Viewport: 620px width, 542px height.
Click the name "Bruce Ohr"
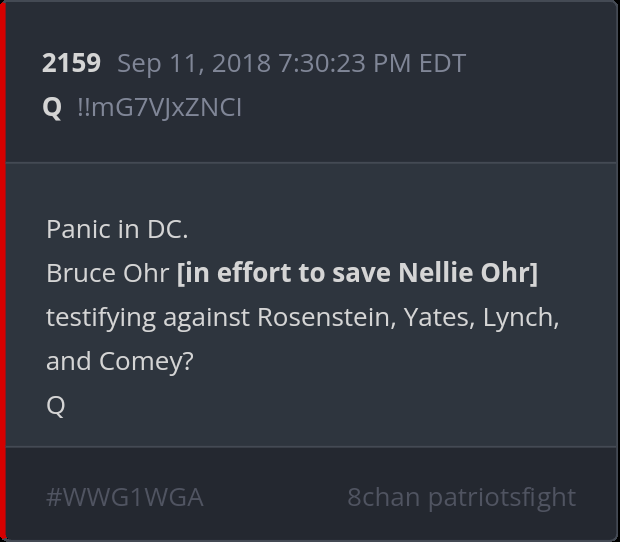point(107,273)
